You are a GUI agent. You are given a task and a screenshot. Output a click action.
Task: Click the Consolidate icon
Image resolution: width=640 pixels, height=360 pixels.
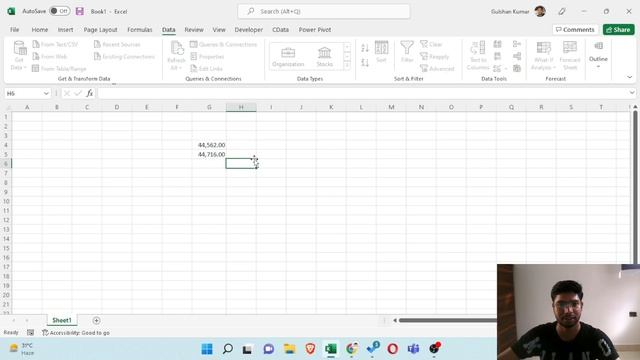(517, 44)
